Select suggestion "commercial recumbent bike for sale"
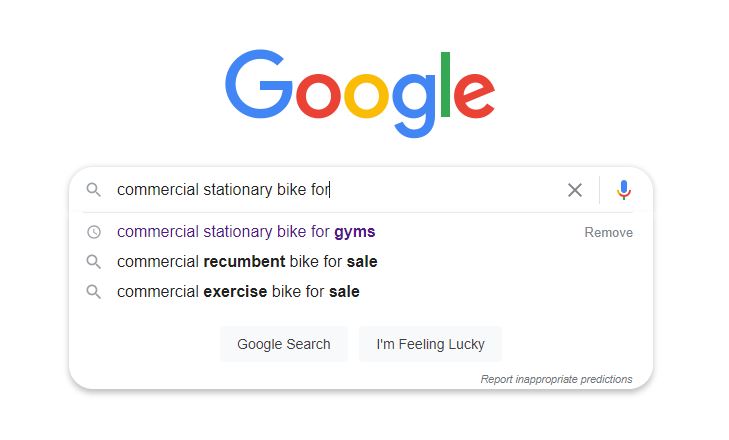This screenshot has width=729, height=440. (x=247, y=262)
